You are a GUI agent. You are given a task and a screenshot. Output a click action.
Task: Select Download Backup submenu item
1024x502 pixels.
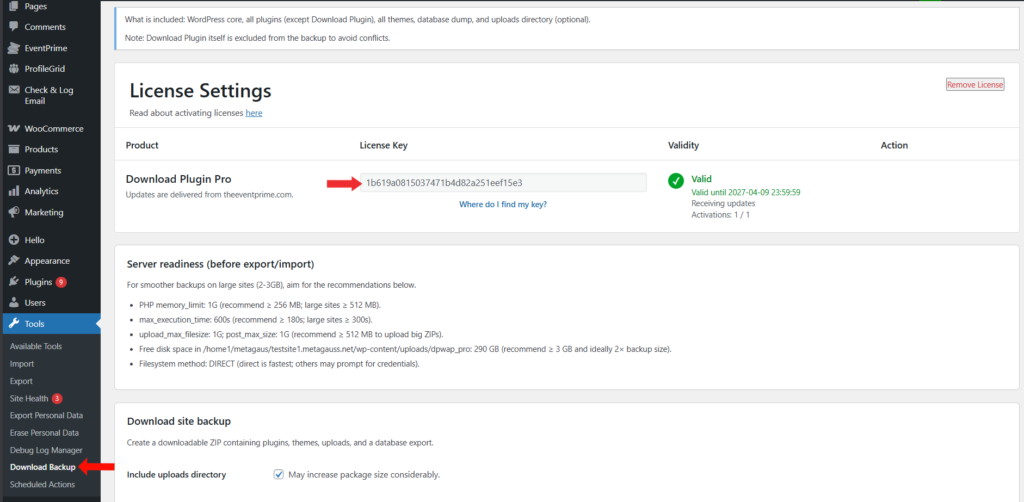pos(43,467)
